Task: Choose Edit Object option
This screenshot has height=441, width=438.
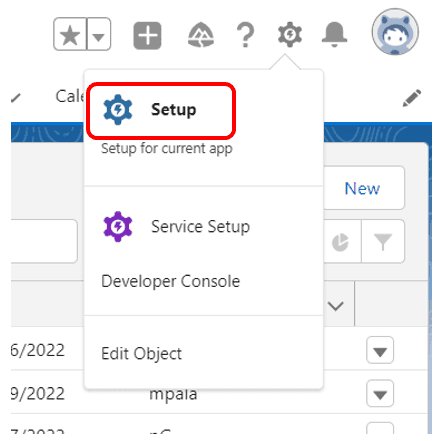Action: (x=141, y=353)
